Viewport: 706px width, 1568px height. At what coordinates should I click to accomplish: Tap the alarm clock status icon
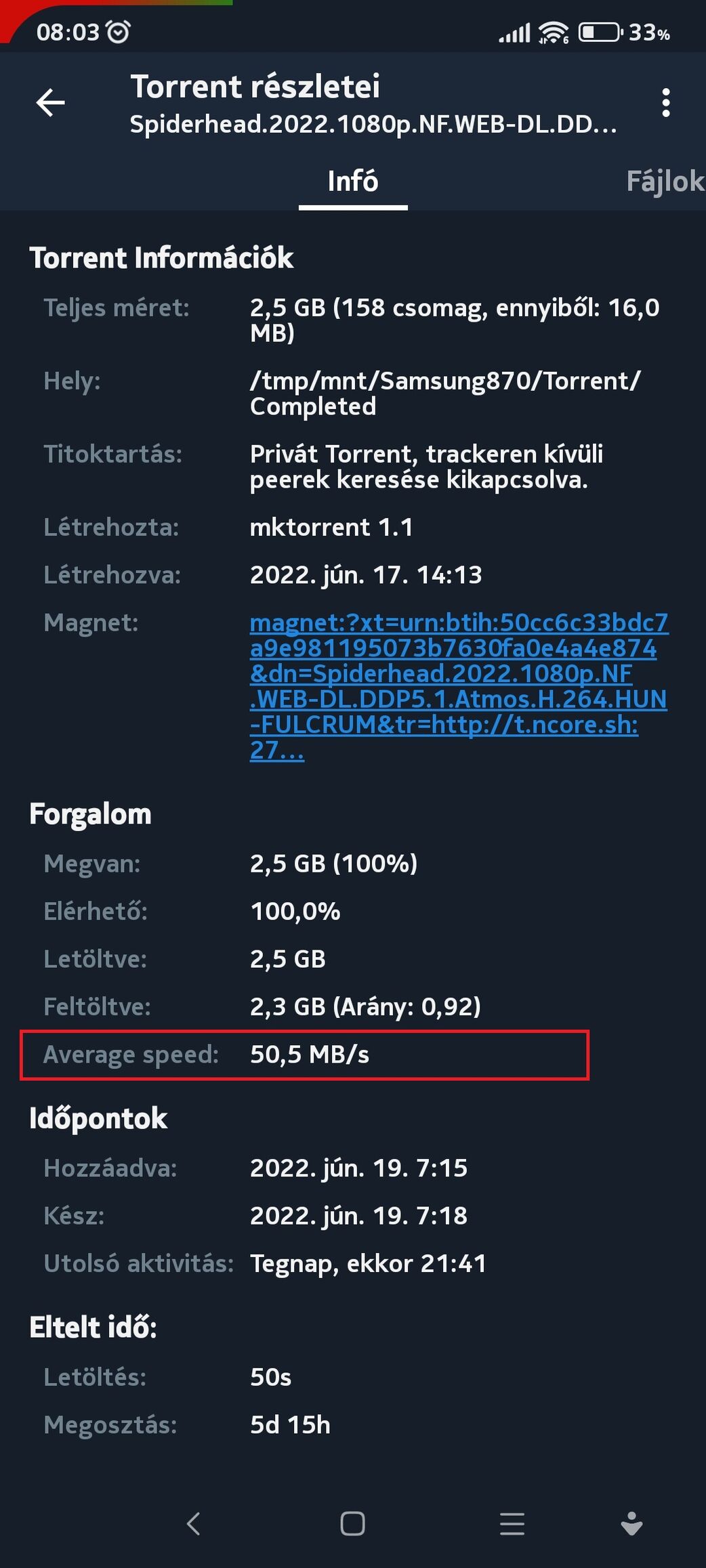click(x=119, y=32)
